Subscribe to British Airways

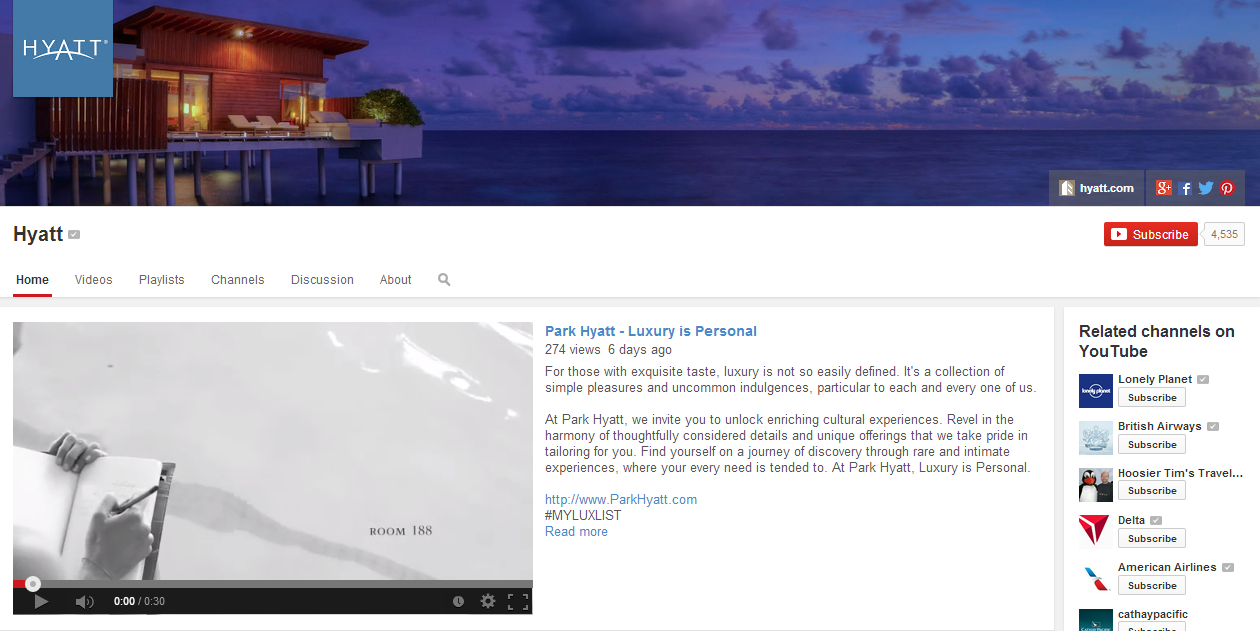pyautogui.click(x=1152, y=444)
